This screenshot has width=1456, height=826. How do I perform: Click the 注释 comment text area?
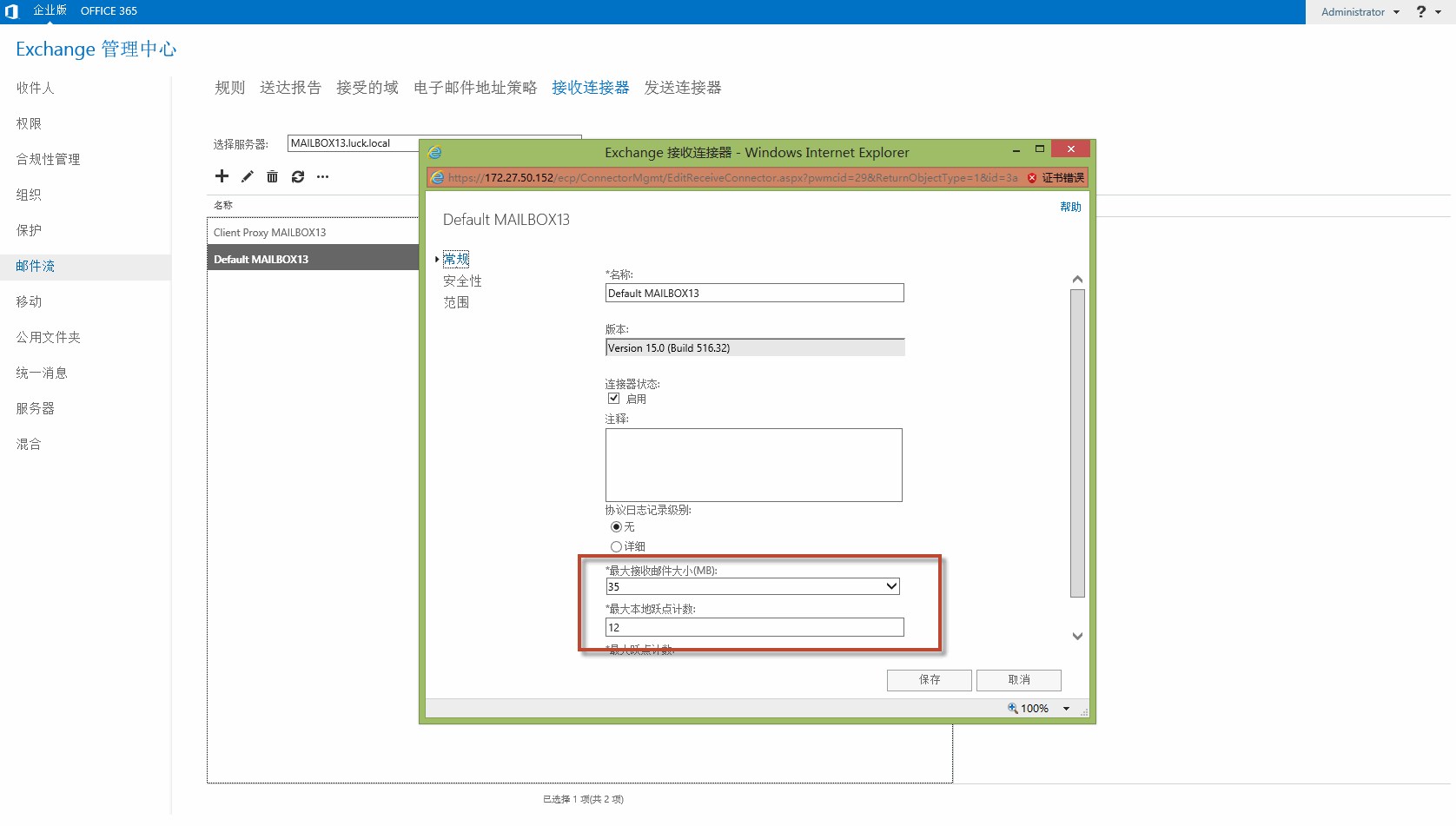point(754,465)
